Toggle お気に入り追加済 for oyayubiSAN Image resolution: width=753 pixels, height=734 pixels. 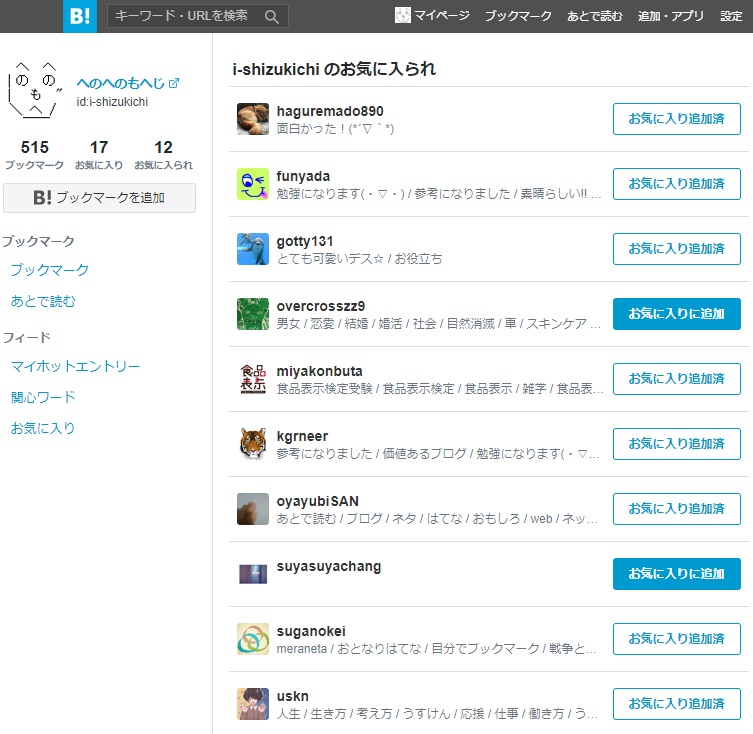point(677,509)
